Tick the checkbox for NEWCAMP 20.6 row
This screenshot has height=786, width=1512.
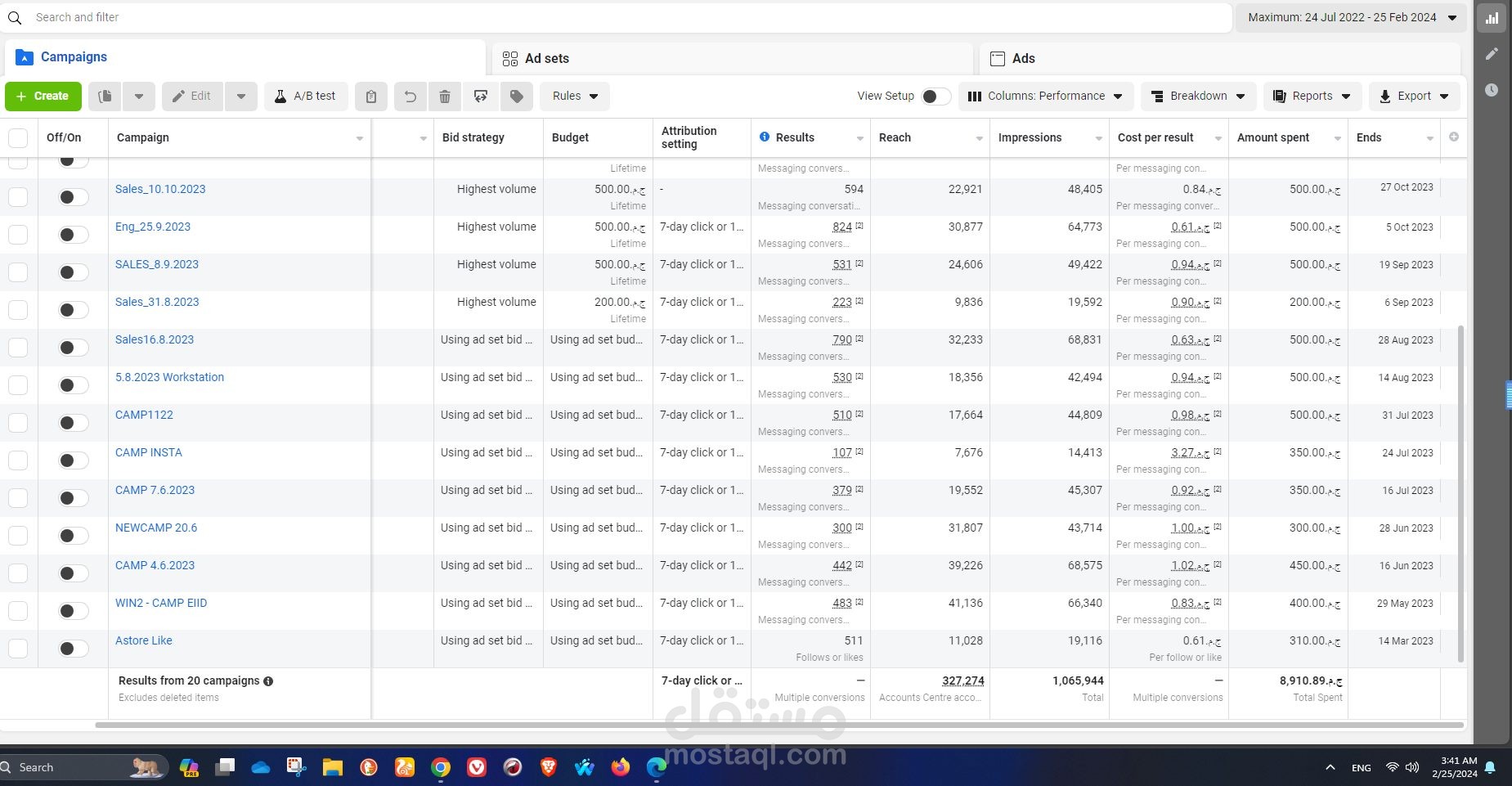click(x=18, y=536)
